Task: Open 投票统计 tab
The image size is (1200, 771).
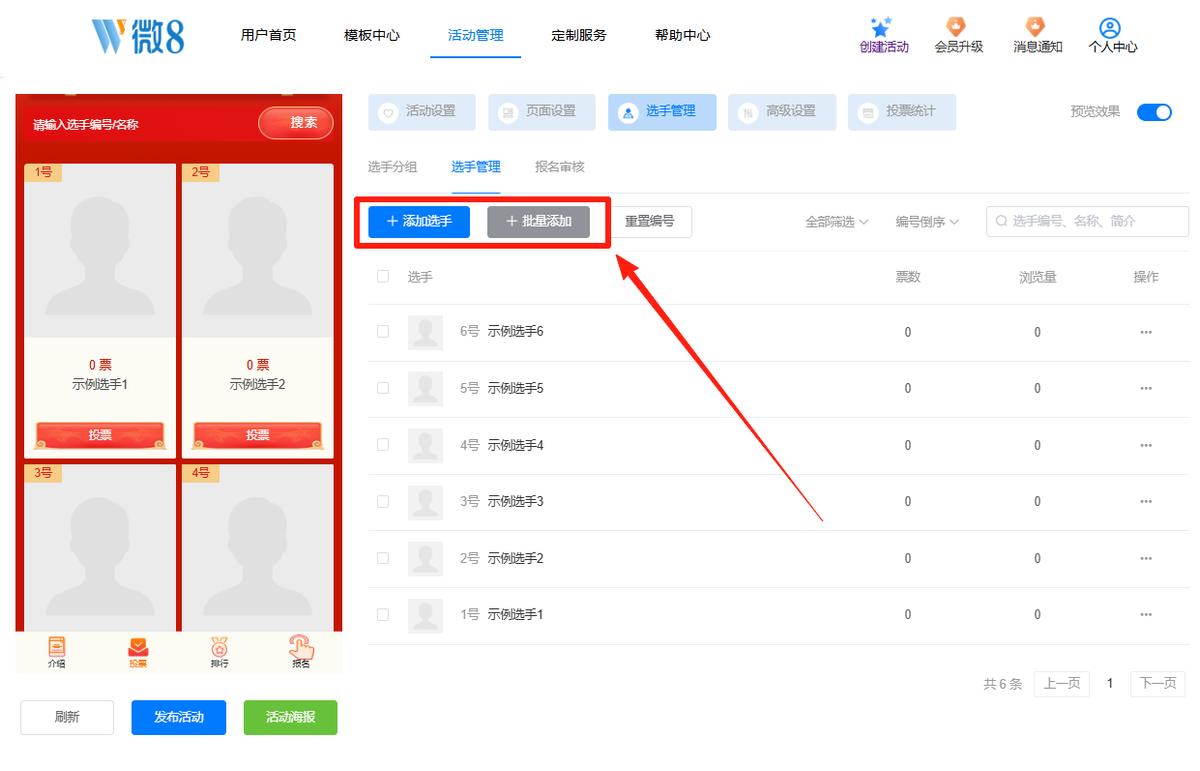Action: pyautogui.click(x=902, y=112)
